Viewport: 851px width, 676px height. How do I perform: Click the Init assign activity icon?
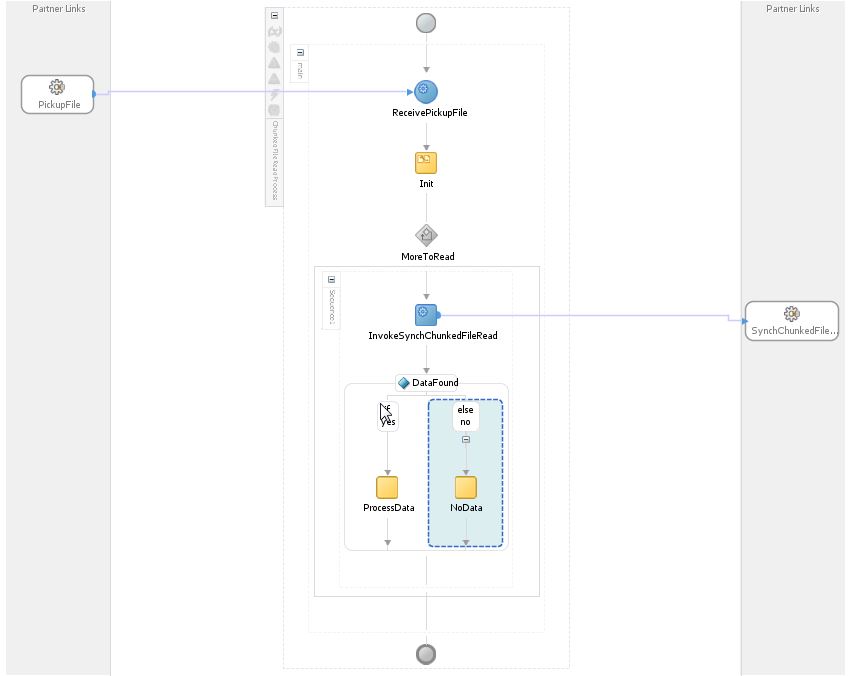(426, 163)
